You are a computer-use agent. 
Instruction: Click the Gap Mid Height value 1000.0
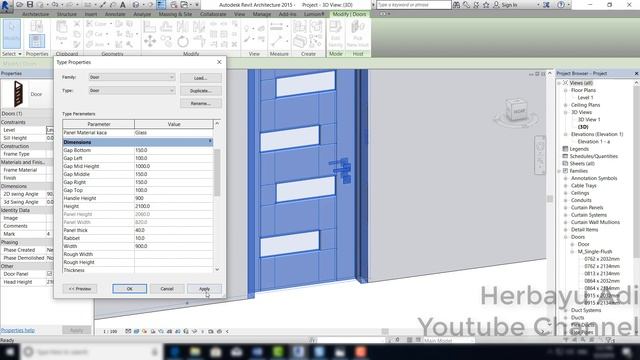[x=173, y=166]
